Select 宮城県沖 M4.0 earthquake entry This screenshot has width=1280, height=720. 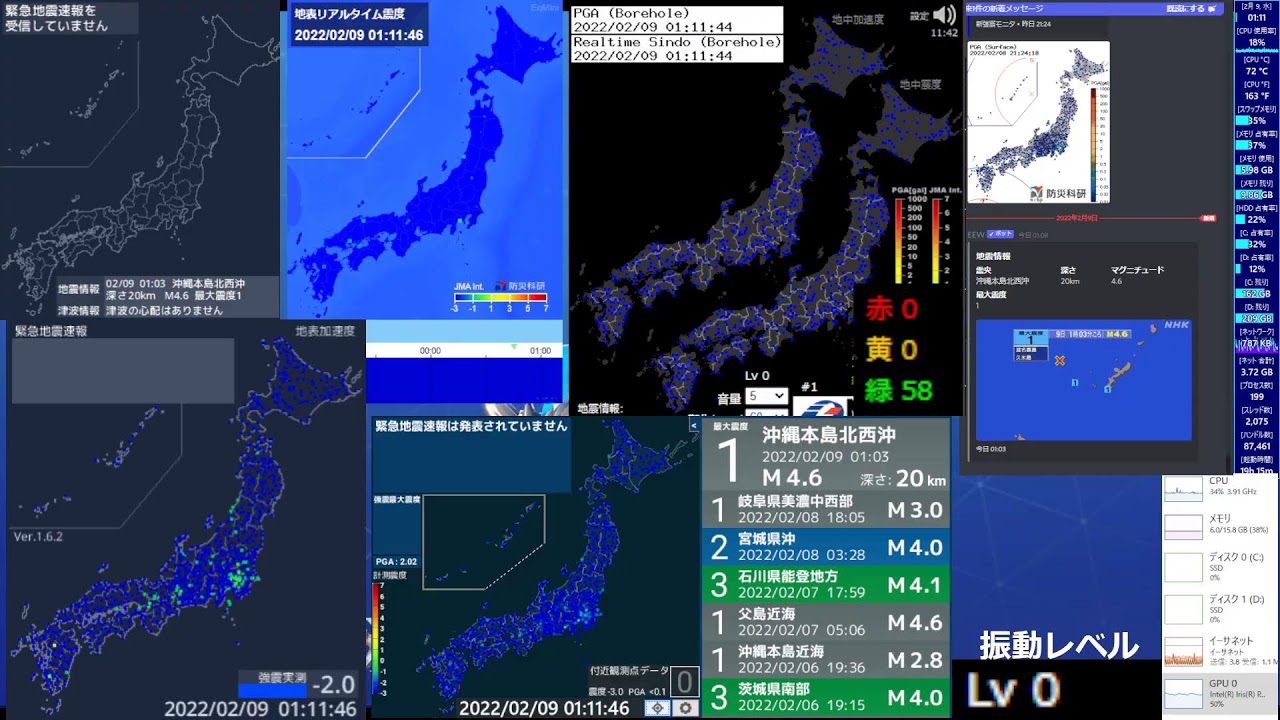(x=826, y=547)
